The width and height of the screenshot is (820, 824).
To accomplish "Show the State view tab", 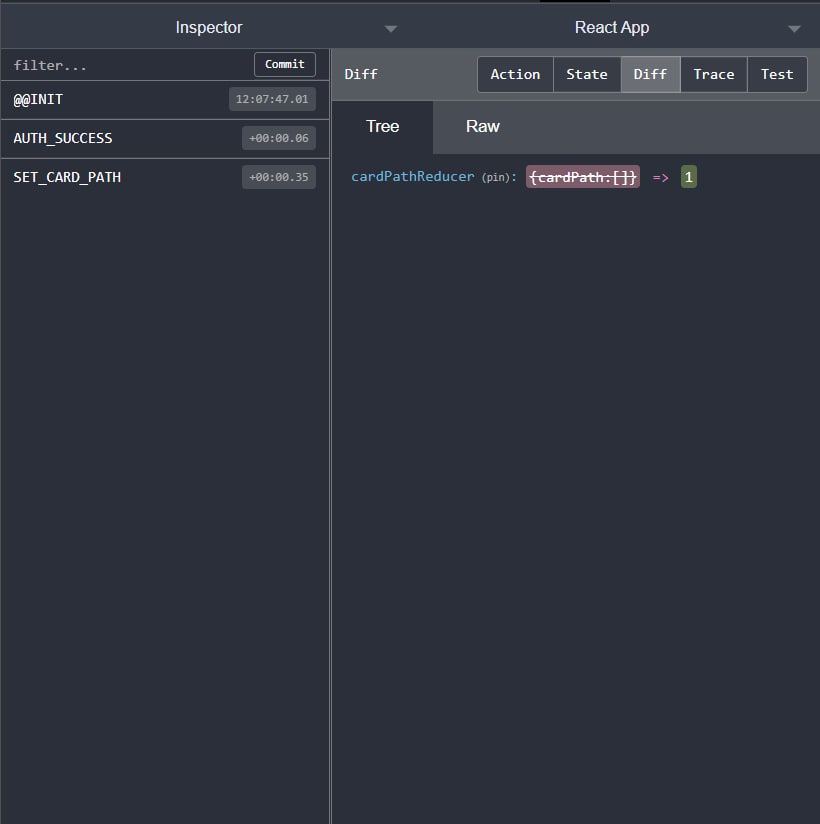I will (x=587, y=74).
